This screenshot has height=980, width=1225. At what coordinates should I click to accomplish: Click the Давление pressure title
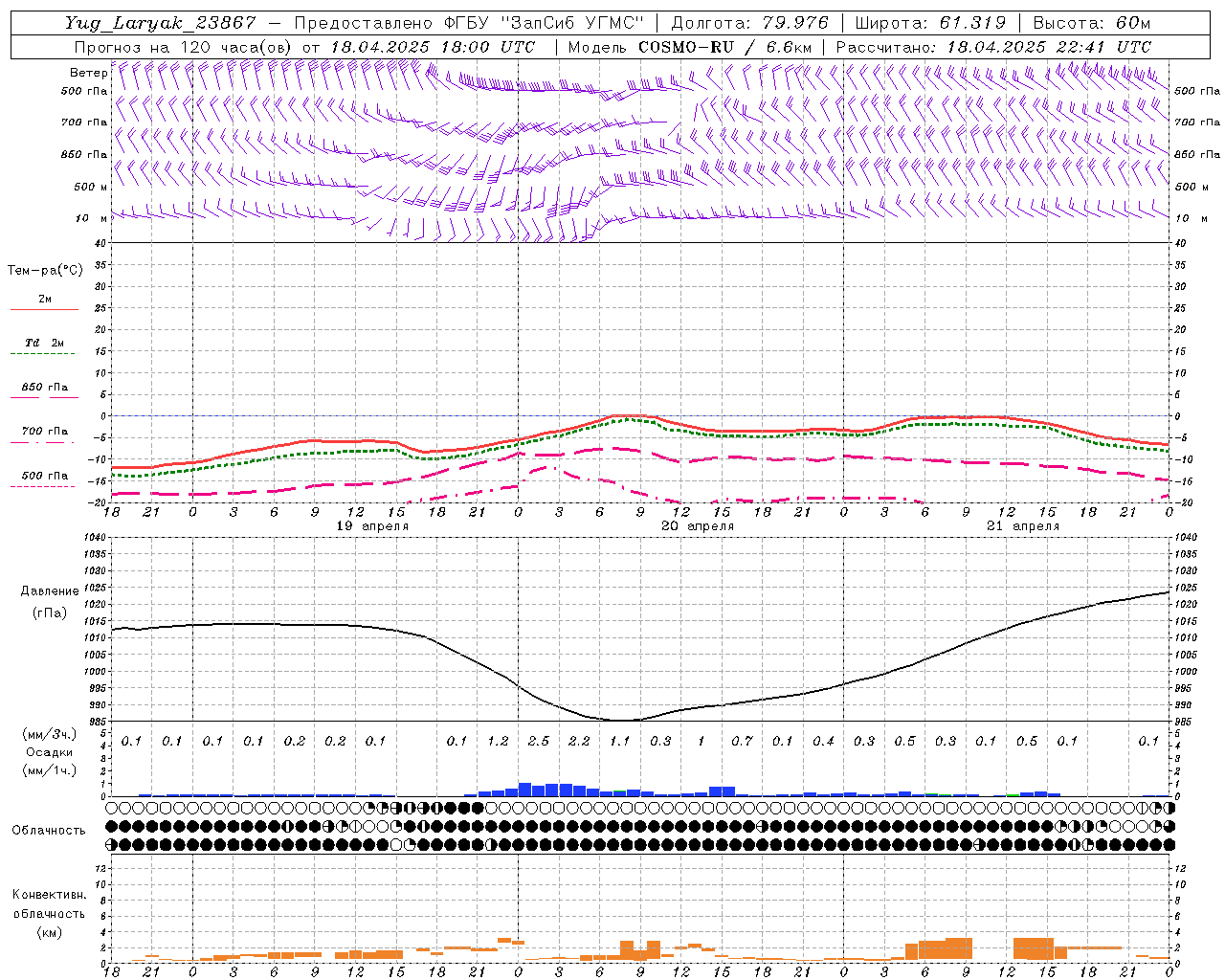coord(50,590)
